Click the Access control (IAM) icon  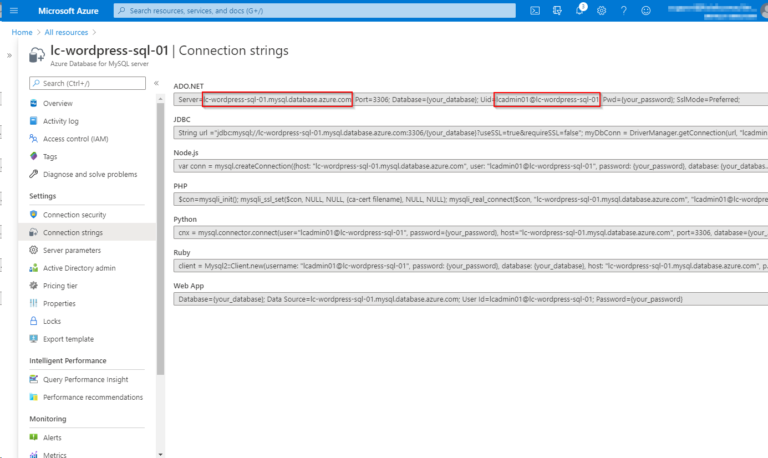click(33, 139)
